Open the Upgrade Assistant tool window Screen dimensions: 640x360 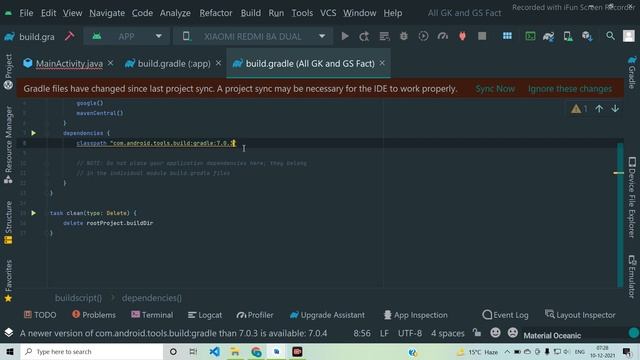pos(327,315)
